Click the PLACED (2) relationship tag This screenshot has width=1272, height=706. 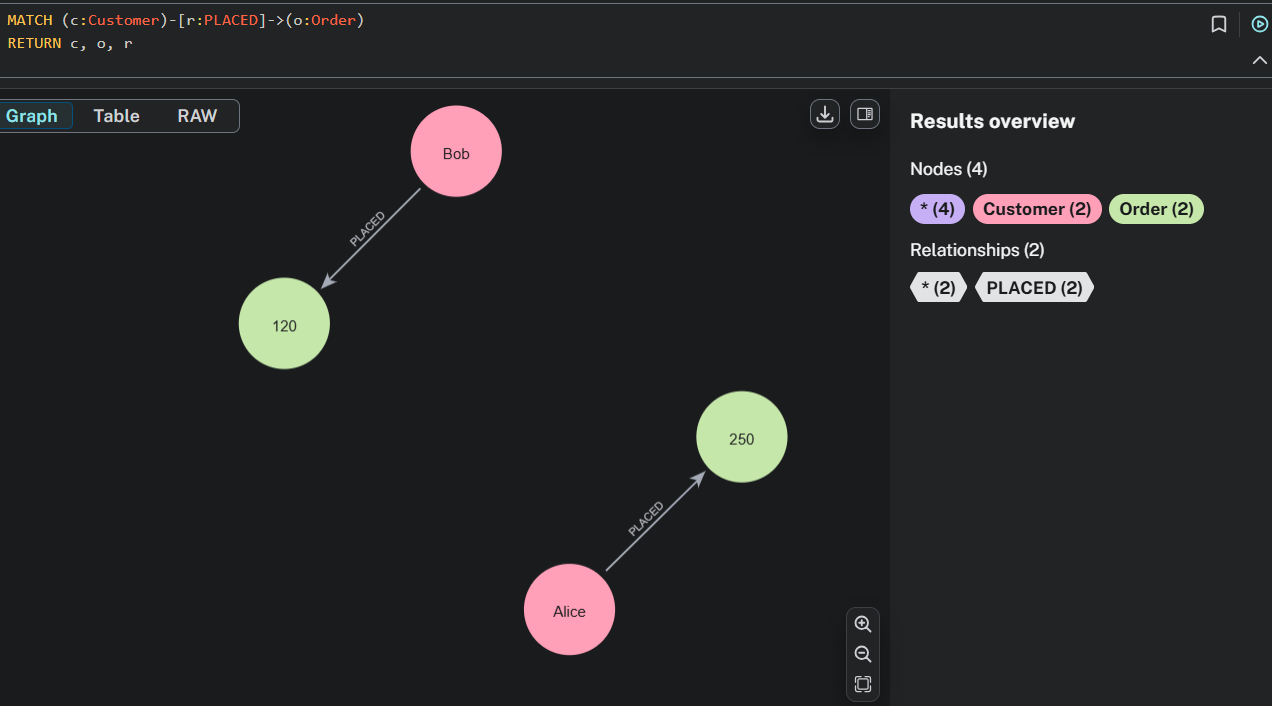pos(1034,288)
